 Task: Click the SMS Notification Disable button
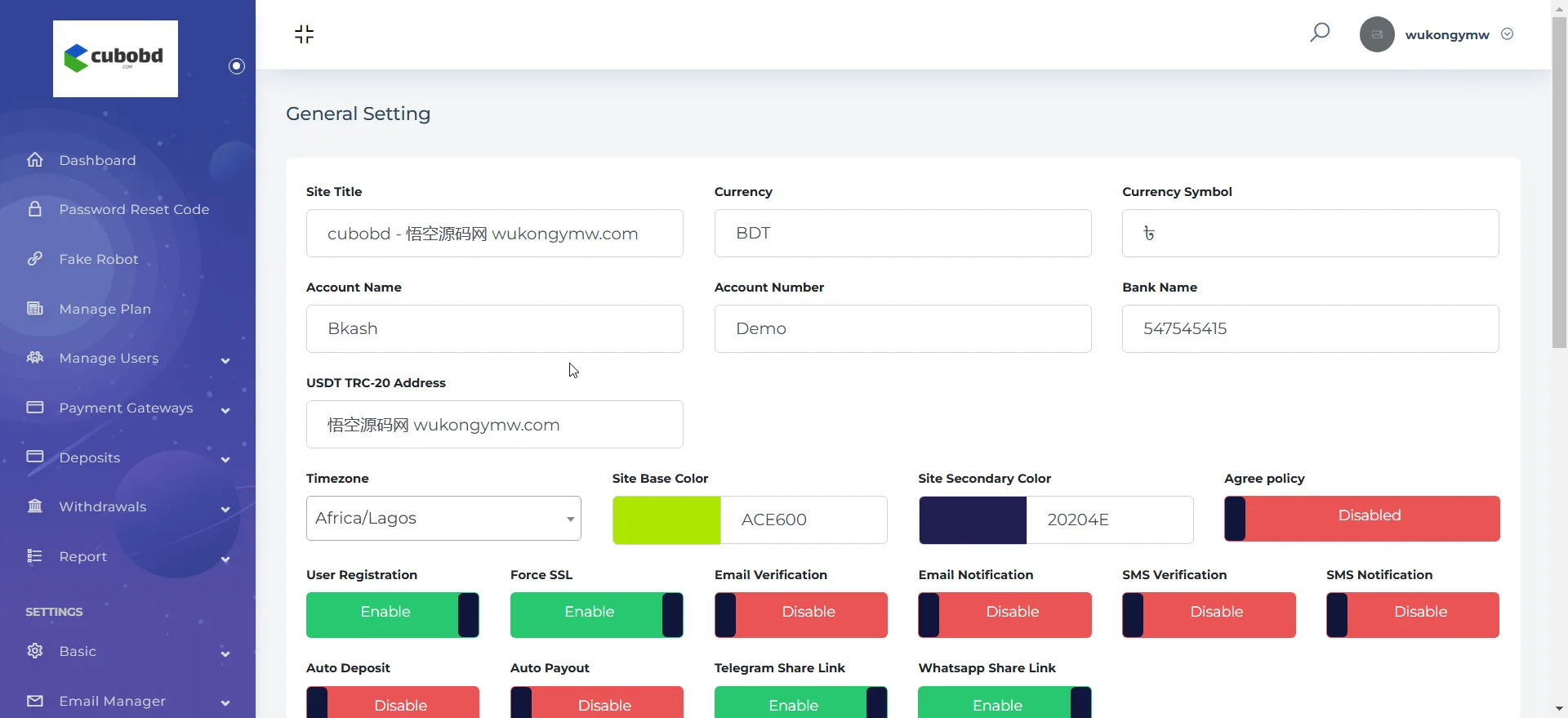point(1413,614)
